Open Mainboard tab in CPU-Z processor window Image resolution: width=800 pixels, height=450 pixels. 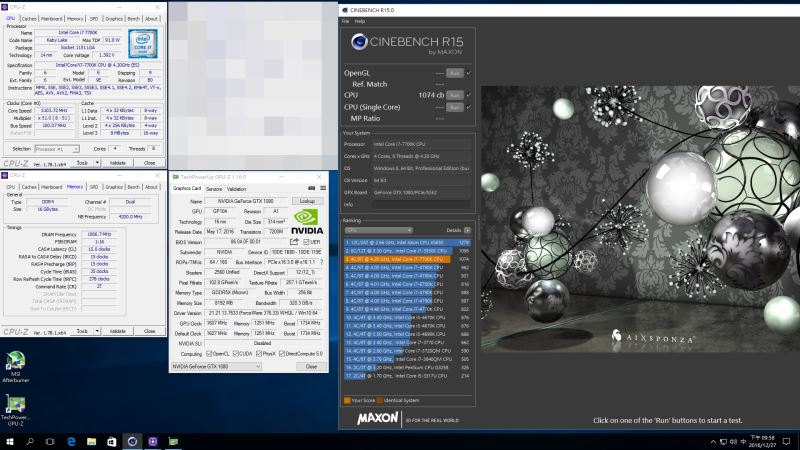tap(52, 18)
